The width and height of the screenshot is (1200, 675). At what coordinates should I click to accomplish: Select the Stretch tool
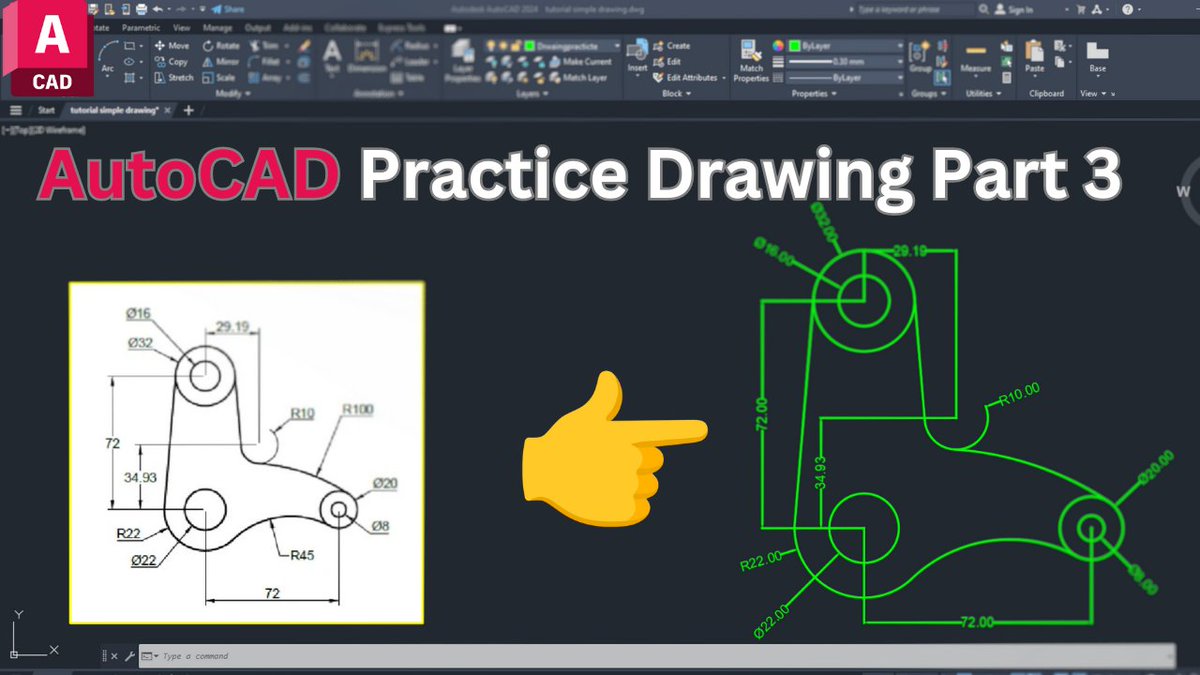pos(174,77)
